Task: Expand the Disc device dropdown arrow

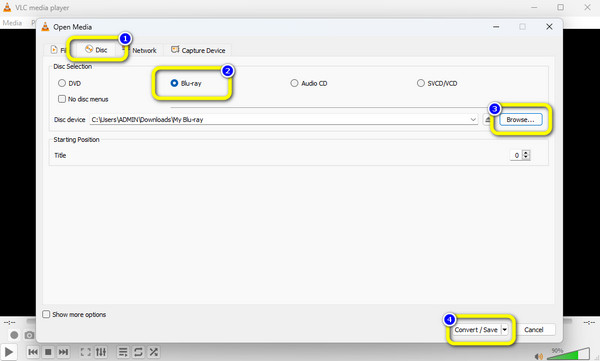Action: pos(473,119)
